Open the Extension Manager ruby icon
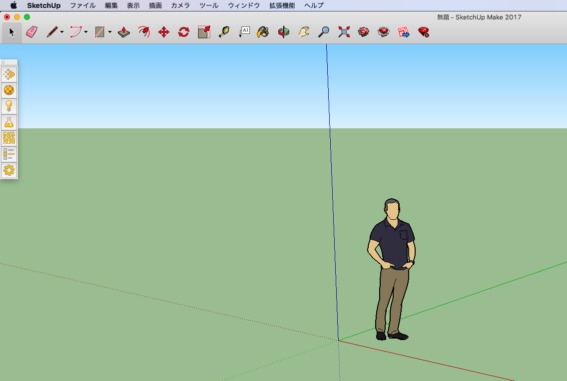The image size is (567, 381). (423, 32)
